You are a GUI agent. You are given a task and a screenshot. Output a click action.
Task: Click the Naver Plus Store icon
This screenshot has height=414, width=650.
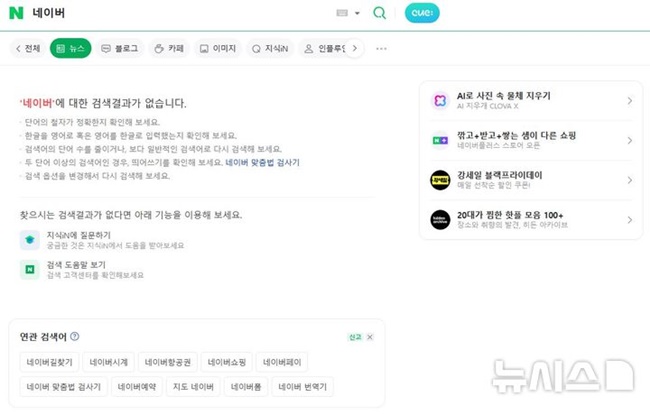point(440,140)
